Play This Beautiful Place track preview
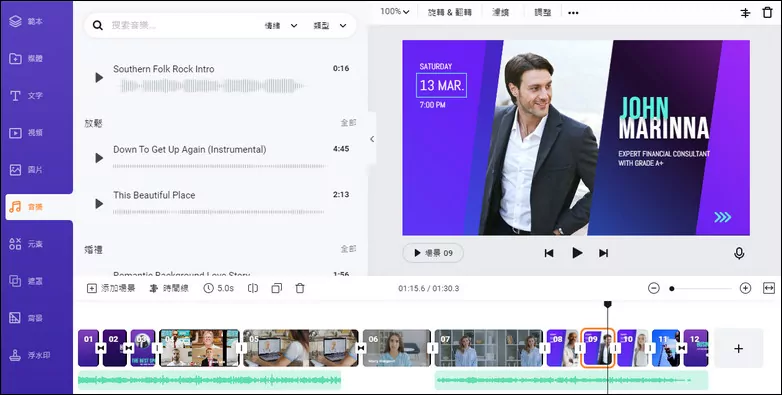This screenshot has height=395, width=782. (99, 204)
